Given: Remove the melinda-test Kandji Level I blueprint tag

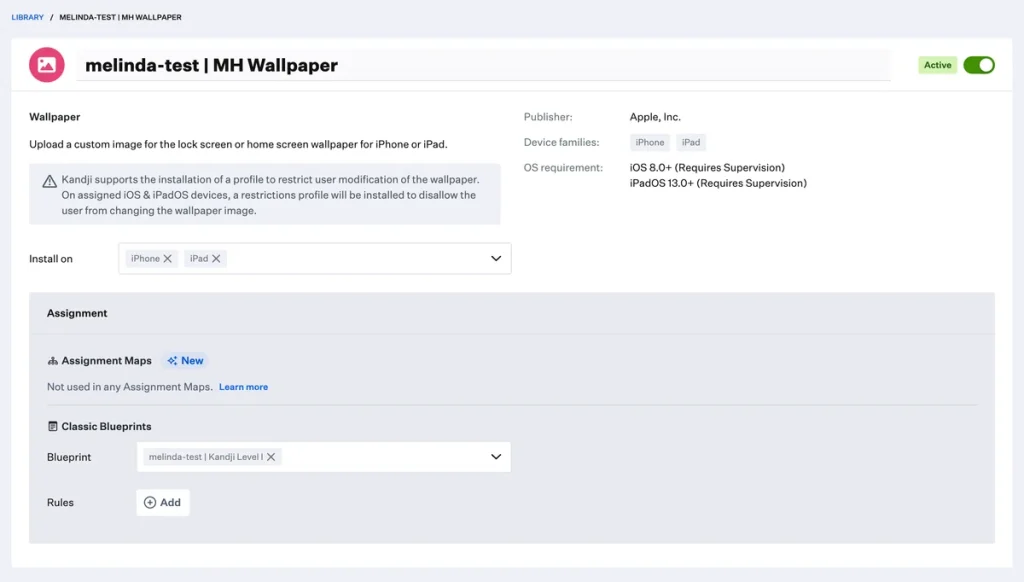Looking at the screenshot, I should tap(271, 457).
